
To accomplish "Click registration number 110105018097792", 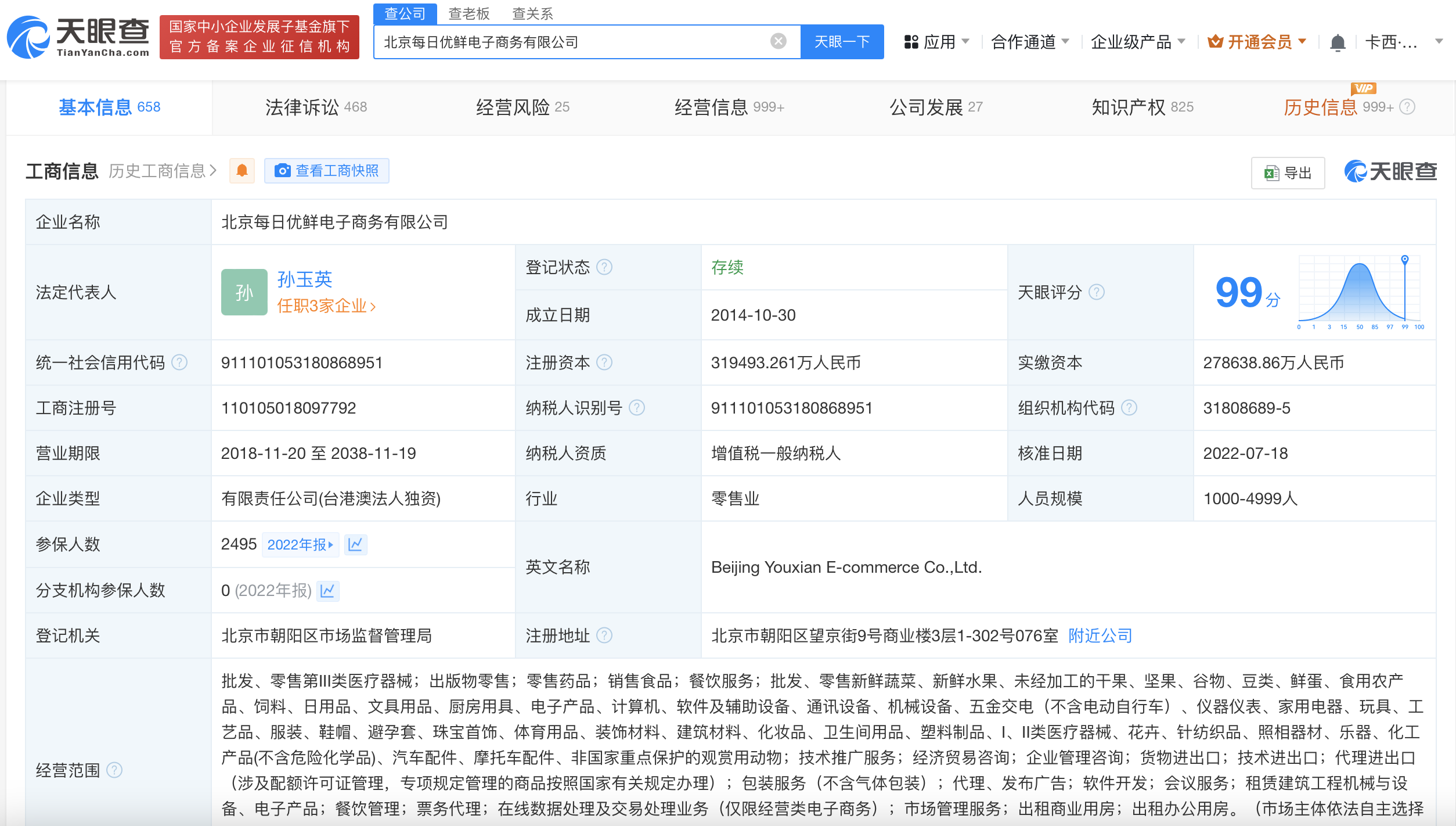I will click(289, 408).
